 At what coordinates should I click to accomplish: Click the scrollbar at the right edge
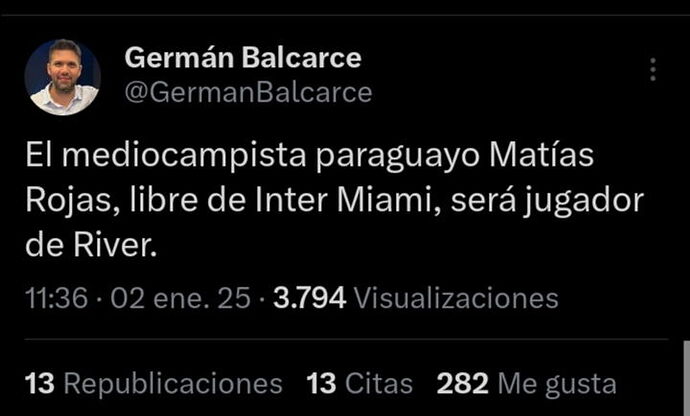(x=686, y=378)
